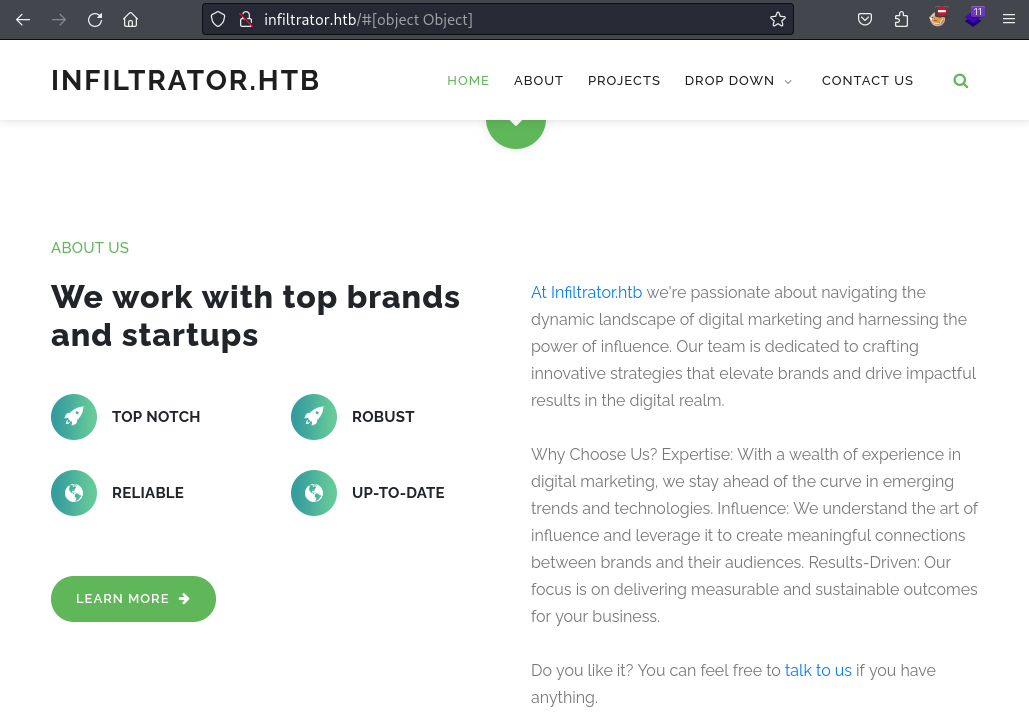Click the insecure connection padlock icon
The width and height of the screenshot is (1029, 724).
(x=246, y=20)
